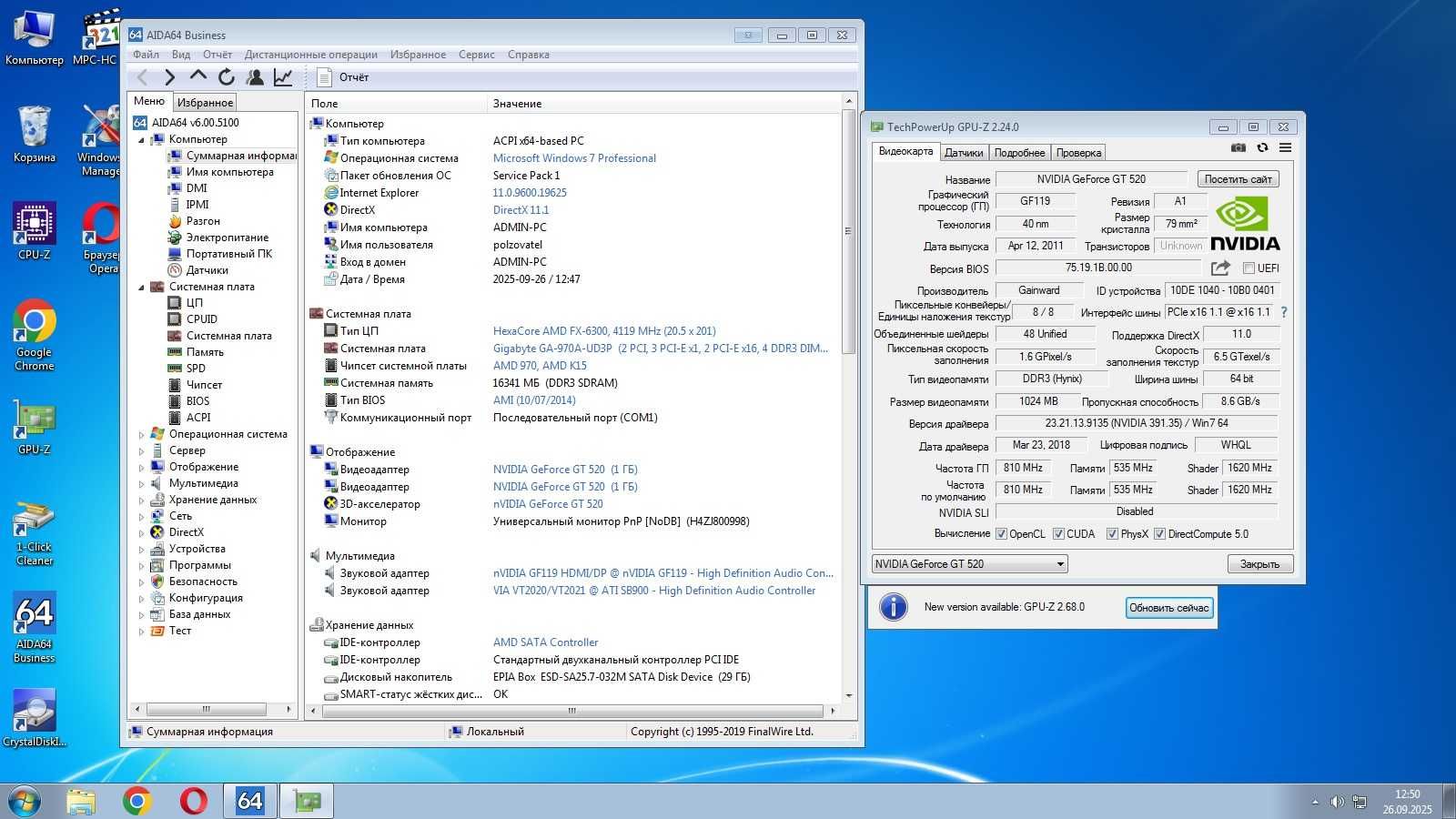Click the GPU-Z refresh icon
The height and width of the screenshot is (819, 1456).
(x=1262, y=147)
